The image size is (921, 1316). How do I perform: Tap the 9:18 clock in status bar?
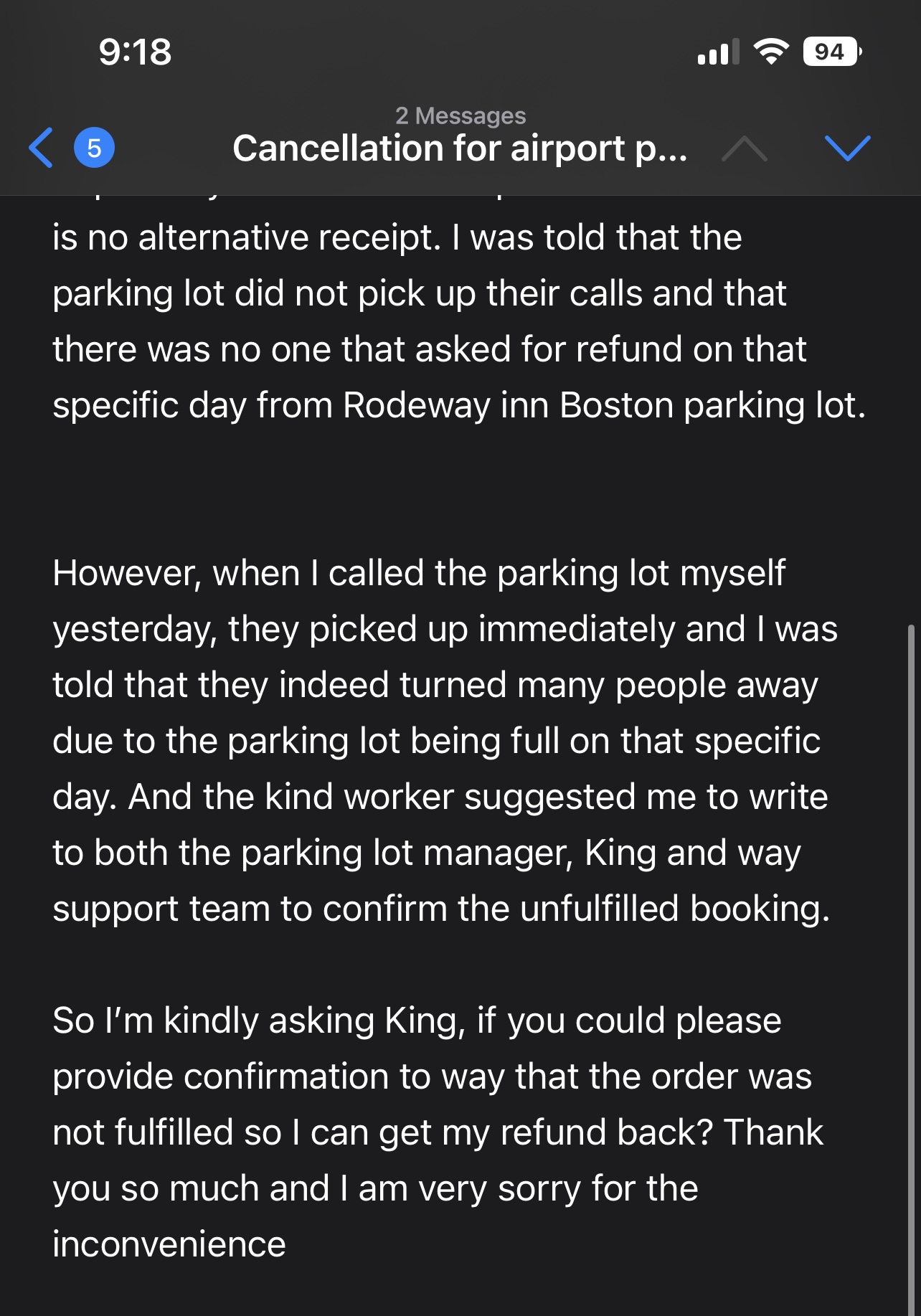pyautogui.click(x=135, y=52)
